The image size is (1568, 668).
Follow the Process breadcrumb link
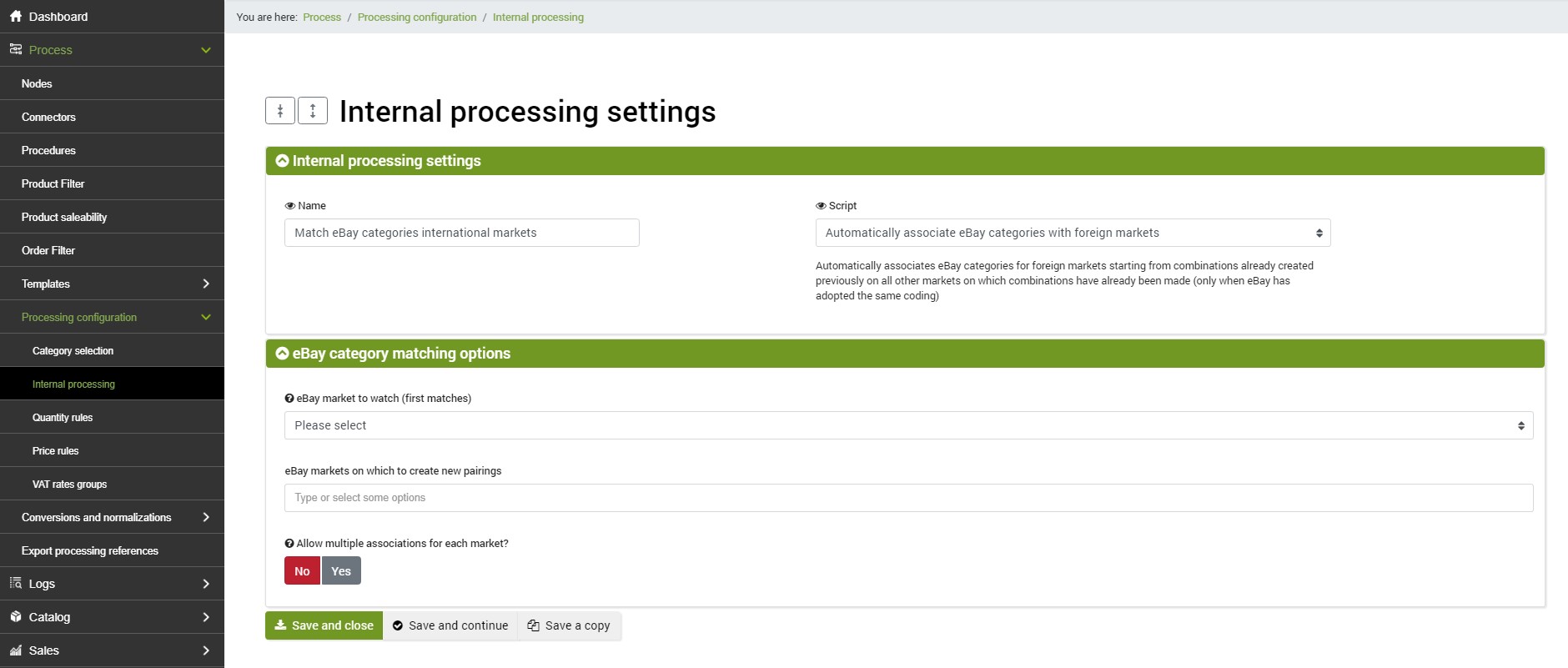[x=322, y=17]
